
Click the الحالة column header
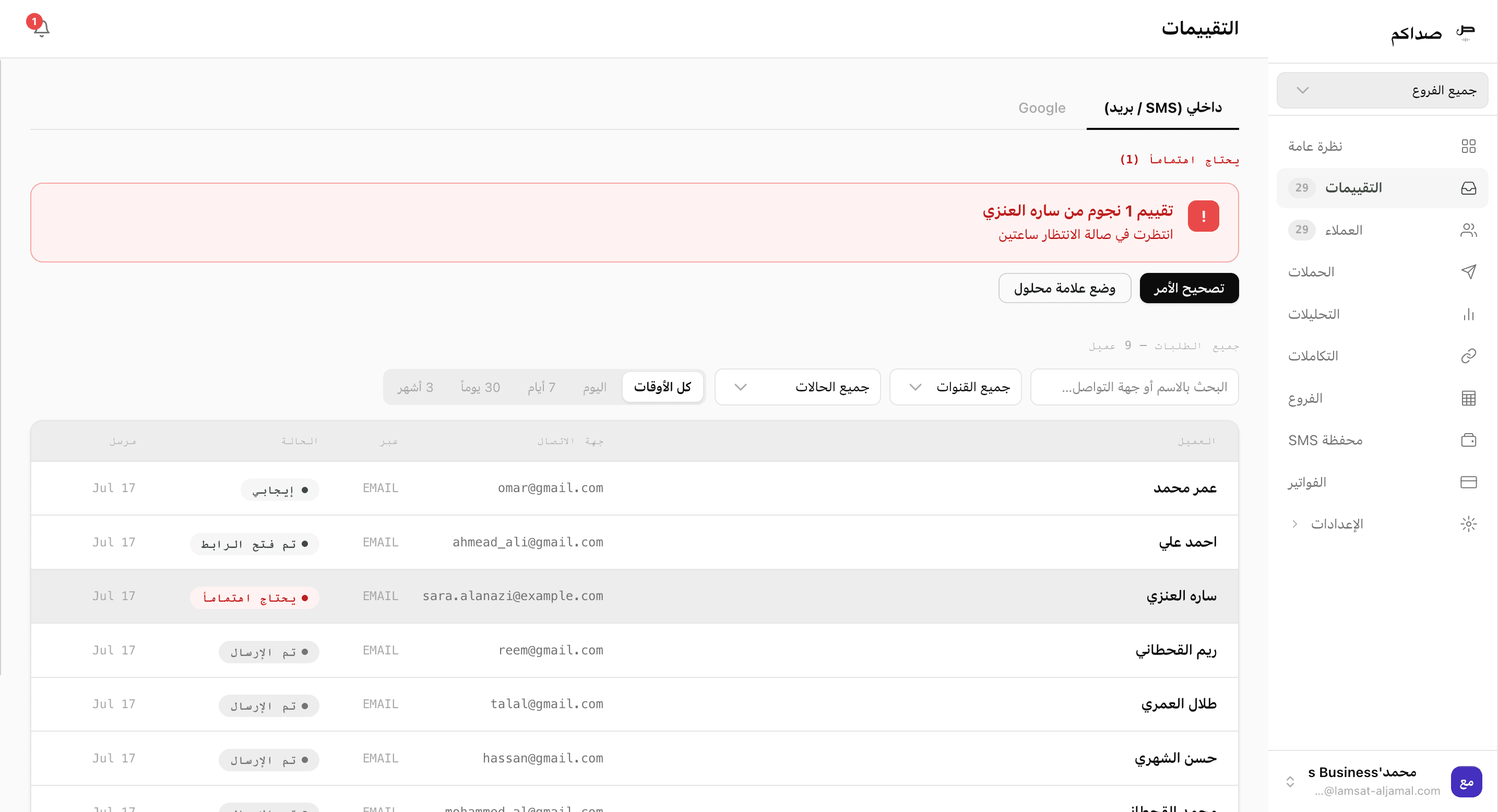click(x=299, y=441)
